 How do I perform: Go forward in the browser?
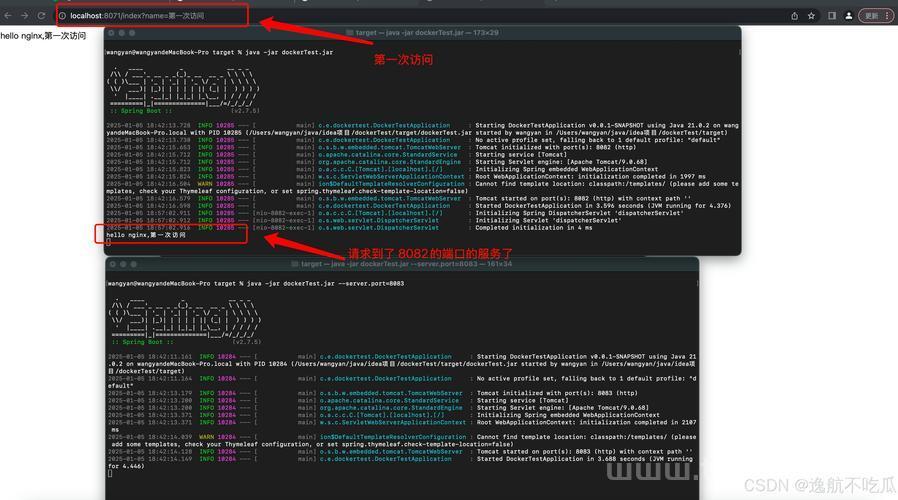point(25,15)
